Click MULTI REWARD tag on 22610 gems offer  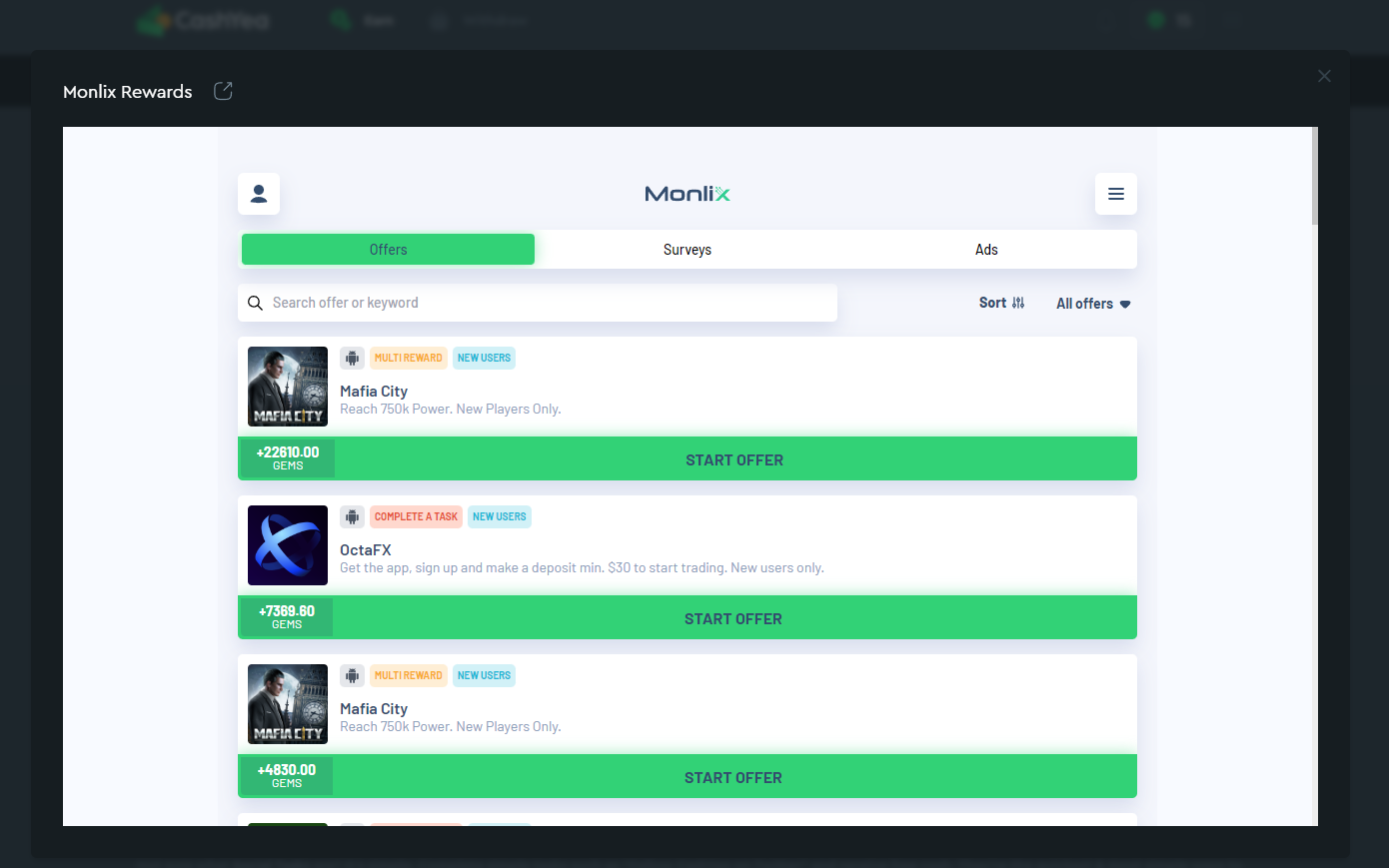coord(408,358)
